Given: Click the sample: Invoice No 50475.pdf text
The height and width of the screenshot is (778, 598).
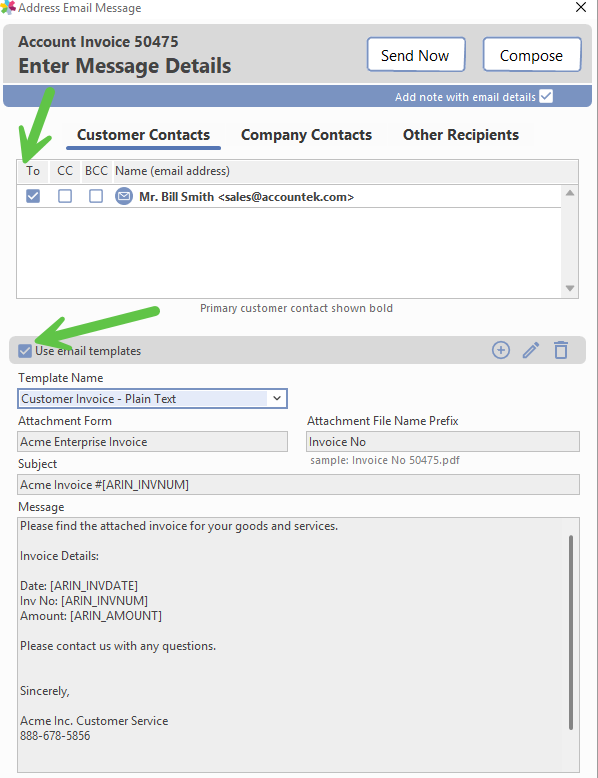Looking at the screenshot, I should (x=385, y=460).
